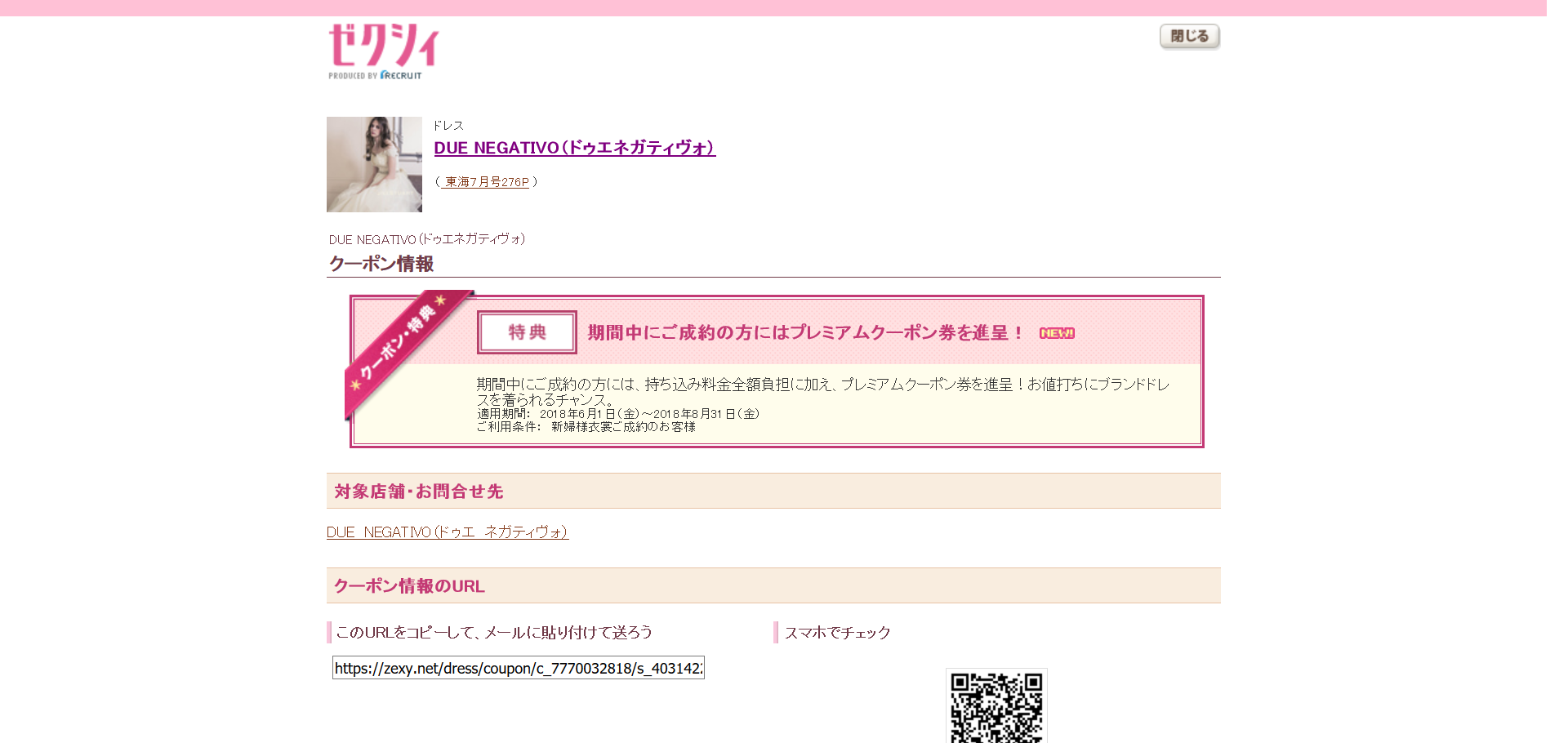
Task: Click the coupon headline starting 期間中にご成約の方には
Action: pyautogui.click(x=804, y=333)
